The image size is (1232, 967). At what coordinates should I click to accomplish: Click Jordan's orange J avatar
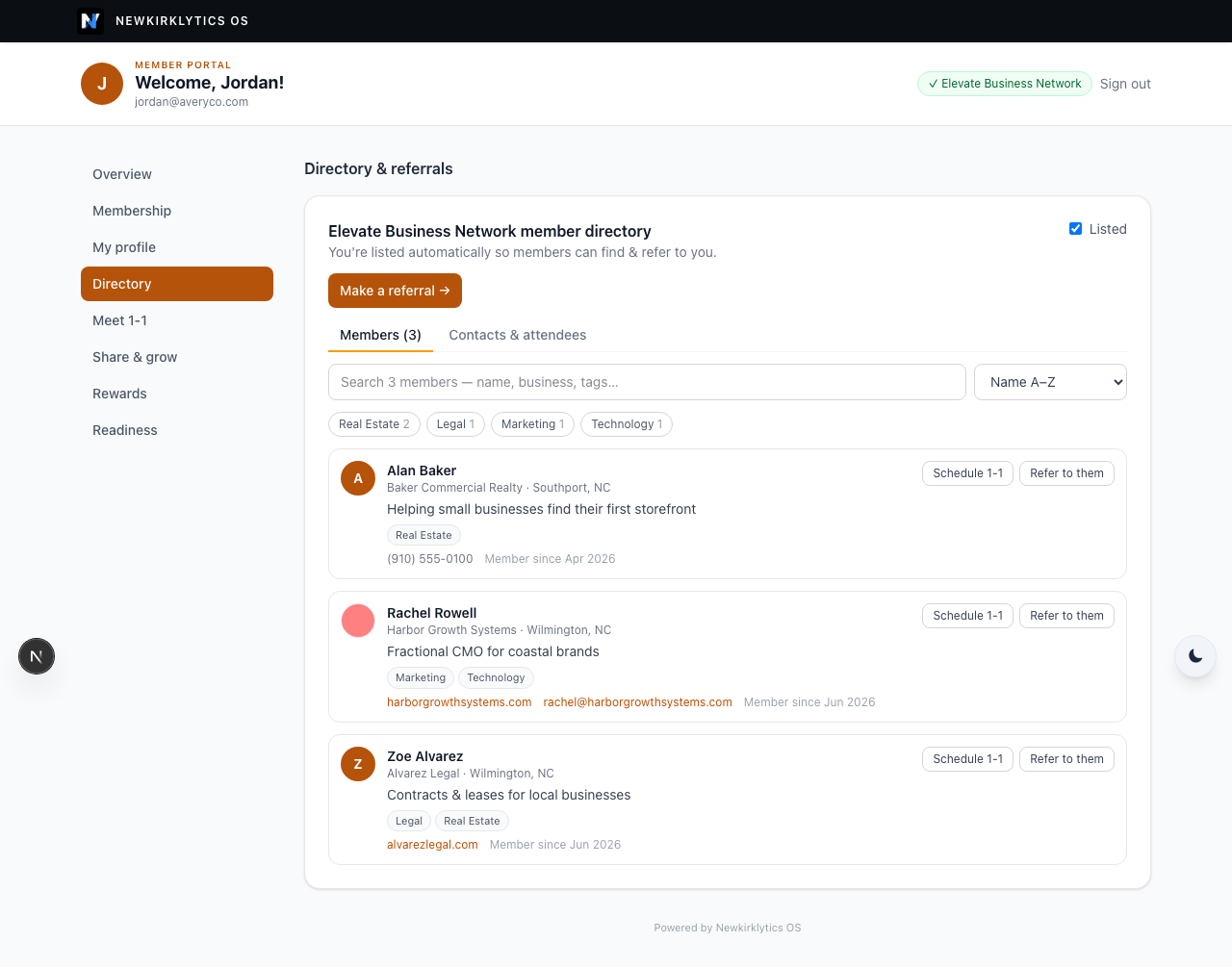coord(102,84)
